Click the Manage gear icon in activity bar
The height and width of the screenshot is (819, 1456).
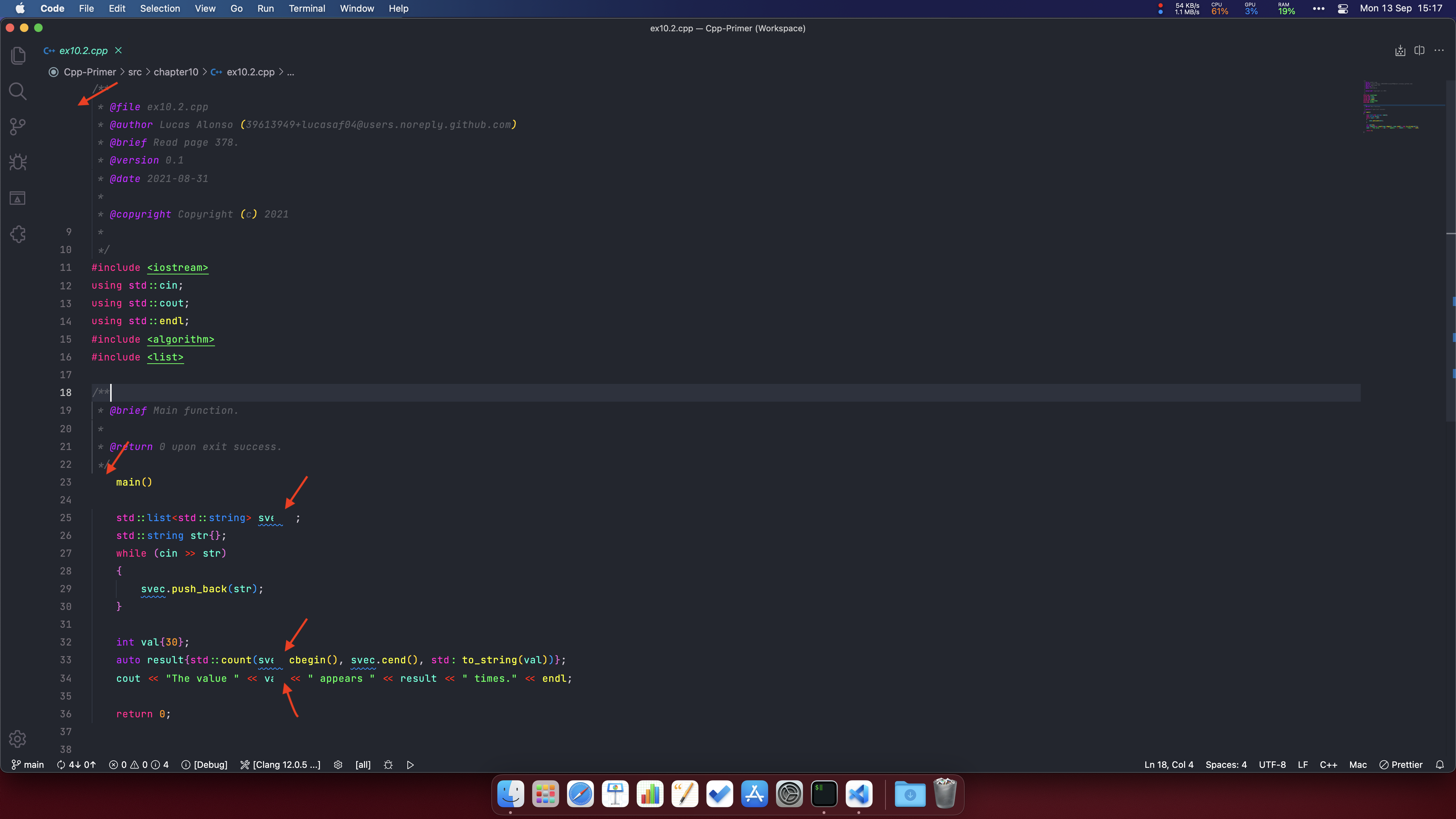pyautogui.click(x=18, y=739)
